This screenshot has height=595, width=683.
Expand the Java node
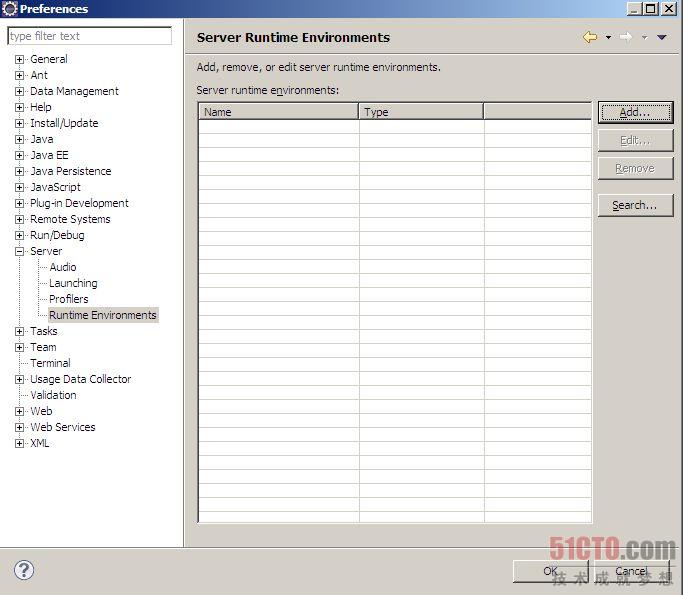tap(19, 139)
